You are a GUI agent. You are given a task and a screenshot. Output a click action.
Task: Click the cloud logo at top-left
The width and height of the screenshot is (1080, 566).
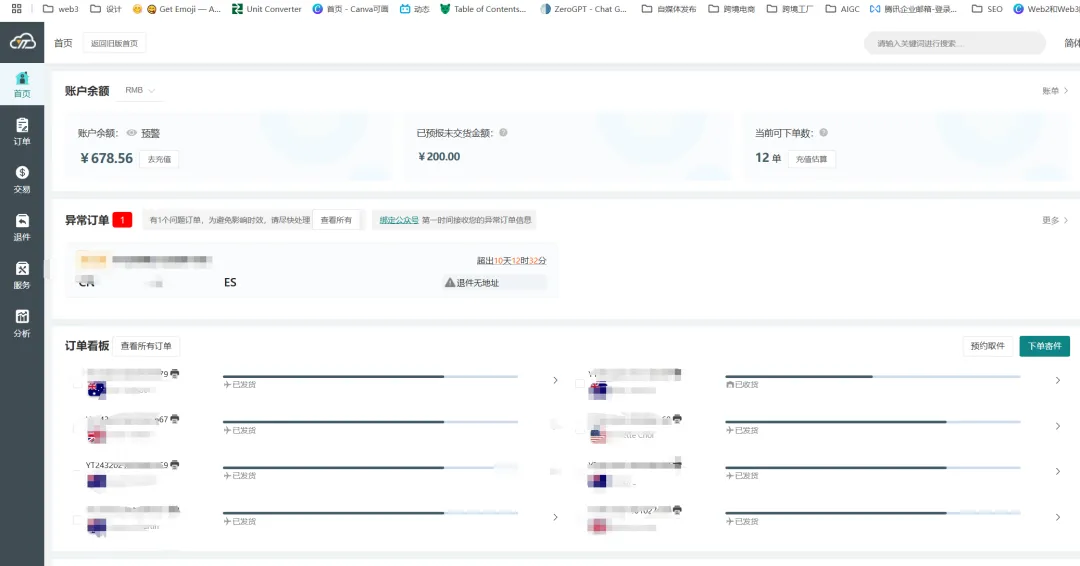pyautogui.click(x=22, y=42)
